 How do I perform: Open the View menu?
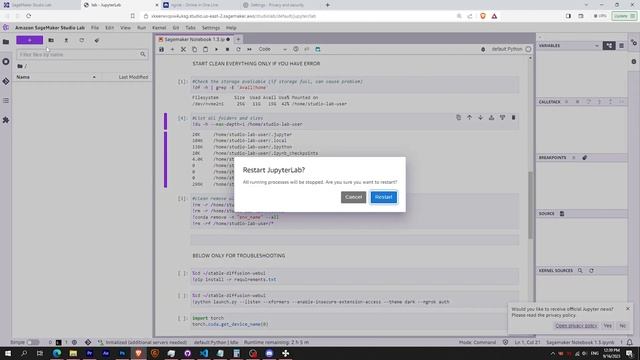coord(125,28)
